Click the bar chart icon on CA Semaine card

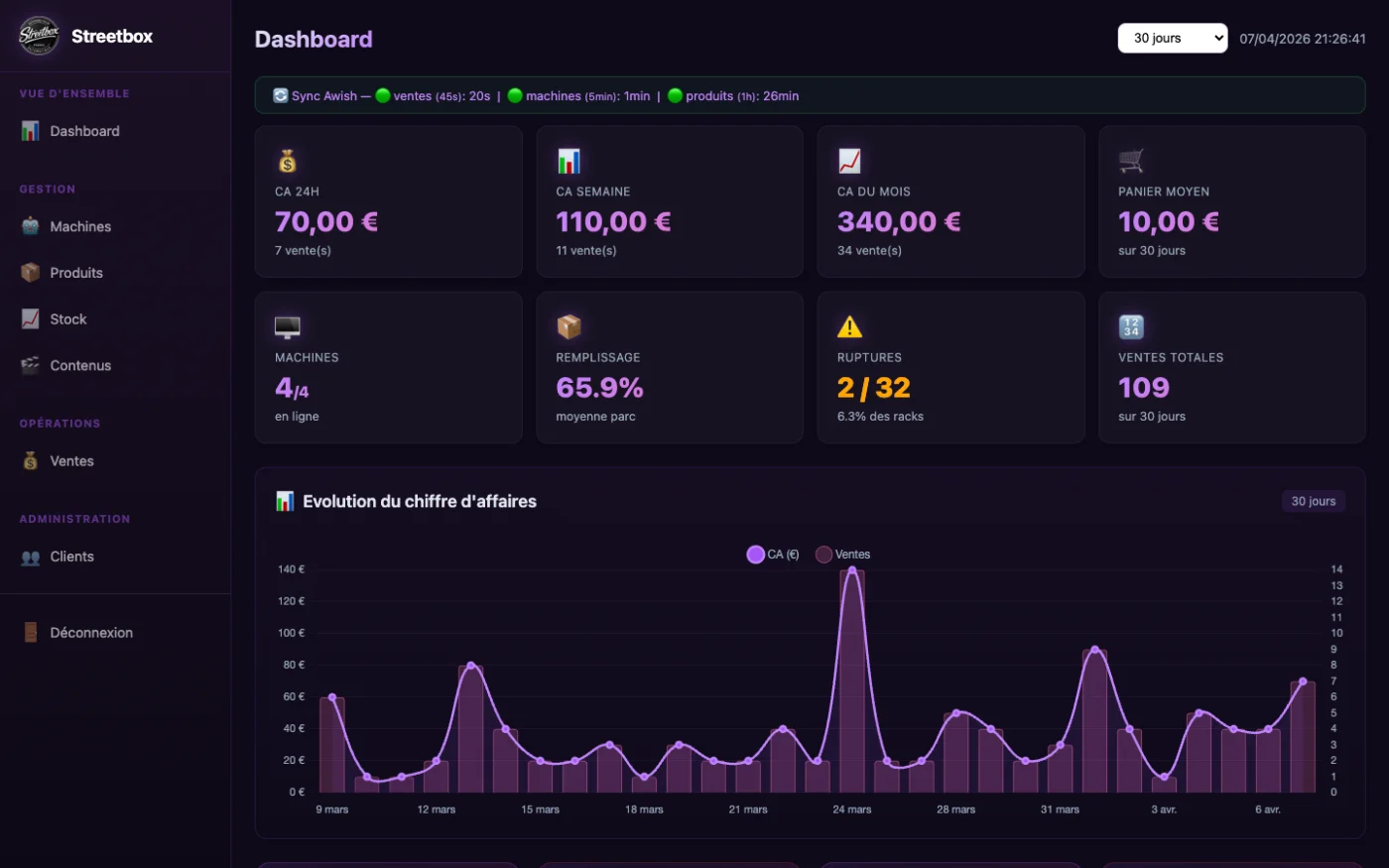pyautogui.click(x=568, y=161)
